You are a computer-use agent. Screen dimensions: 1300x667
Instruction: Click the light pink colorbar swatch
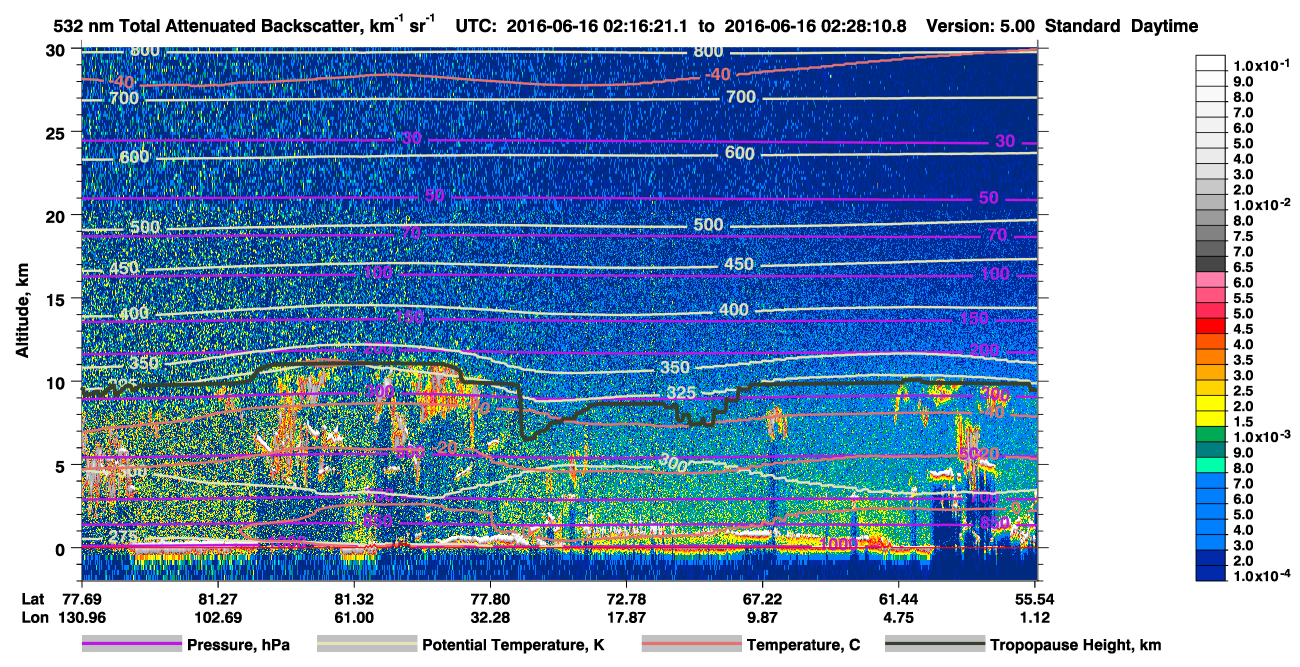(x=1211, y=279)
